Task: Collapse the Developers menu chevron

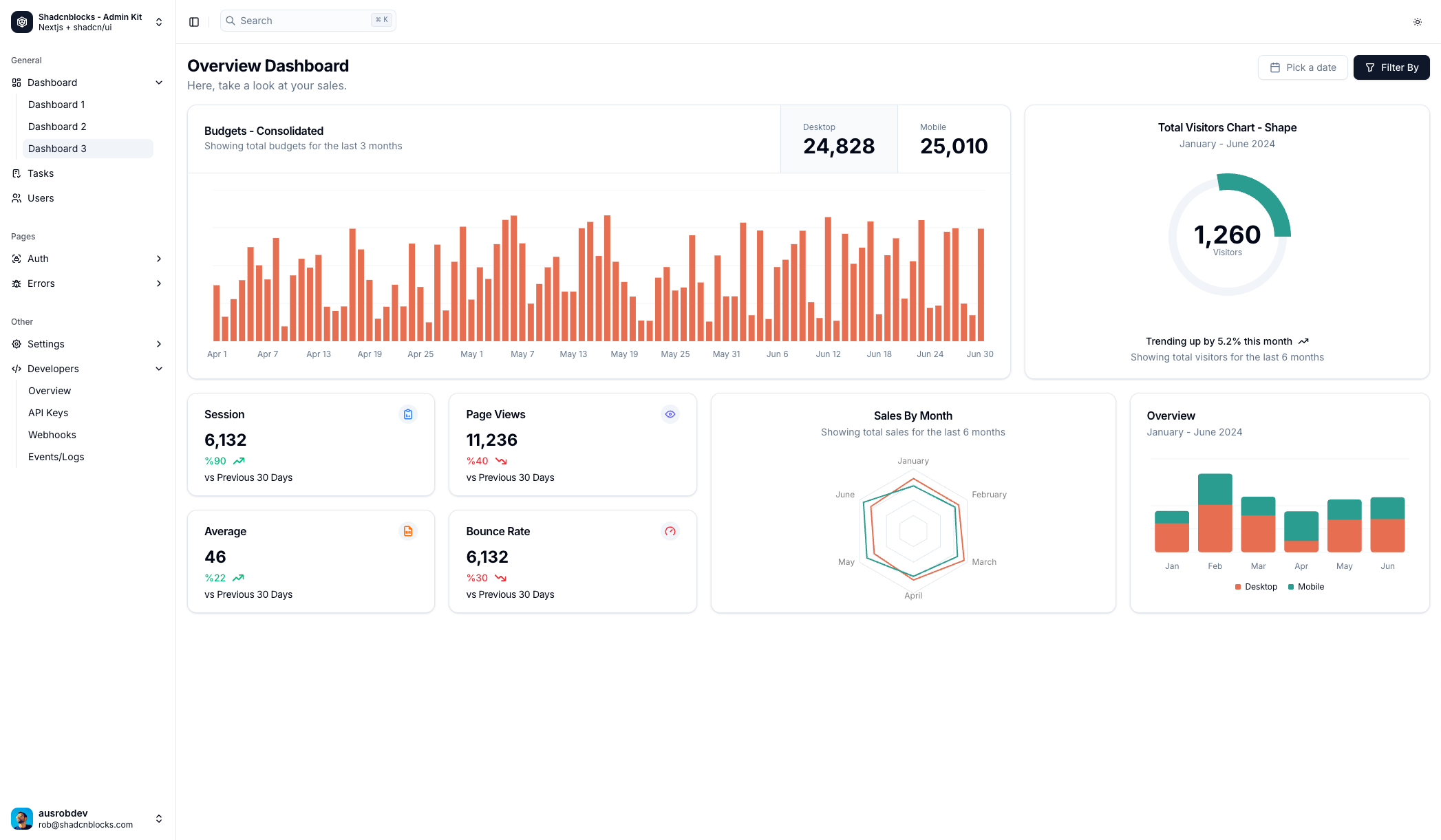Action: coord(159,369)
